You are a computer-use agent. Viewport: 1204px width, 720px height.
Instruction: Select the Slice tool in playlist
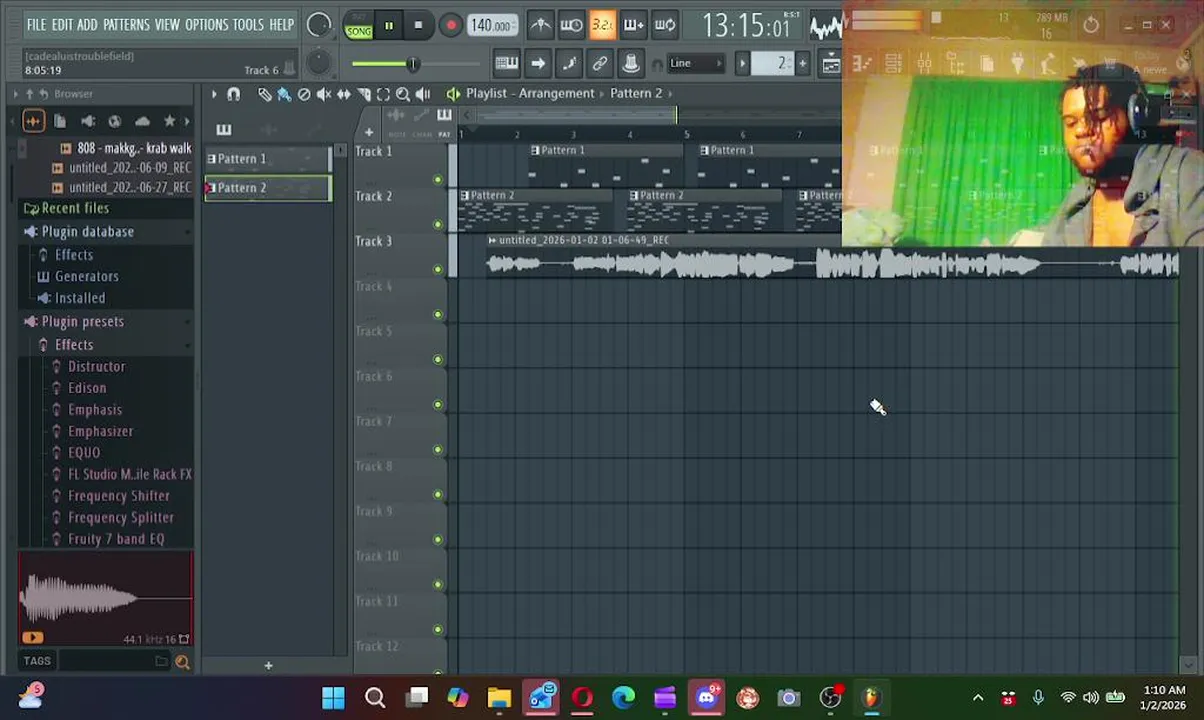(x=364, y=94)
